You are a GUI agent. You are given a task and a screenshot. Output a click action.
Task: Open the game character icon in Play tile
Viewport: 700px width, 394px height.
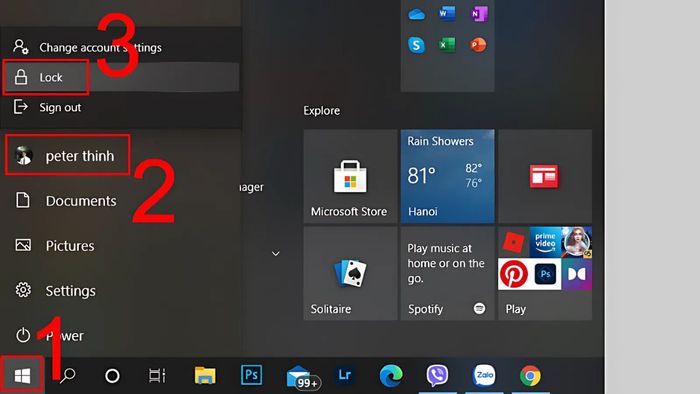(577, 242)
